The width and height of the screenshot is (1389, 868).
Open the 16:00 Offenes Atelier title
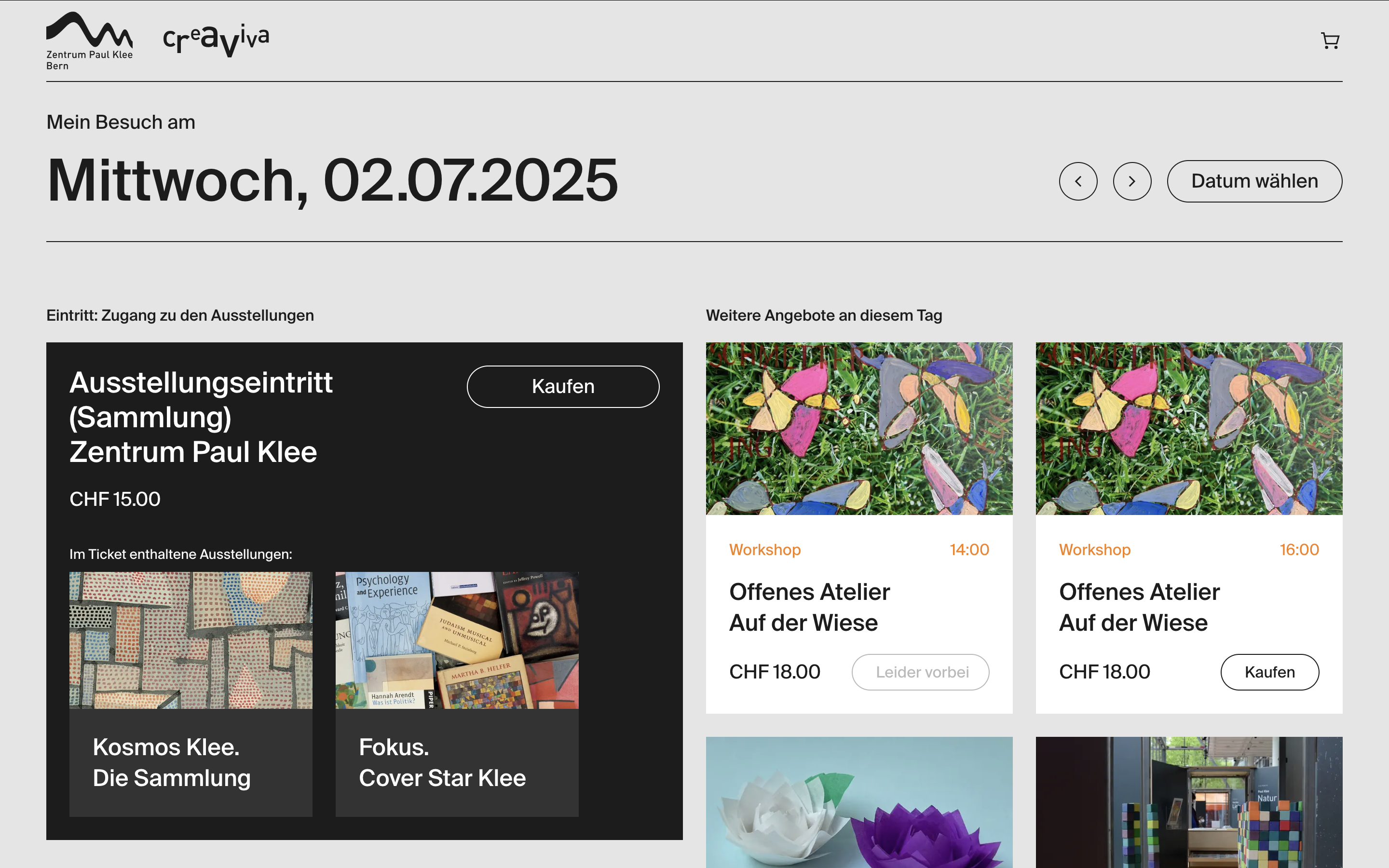pos(1139,607)
